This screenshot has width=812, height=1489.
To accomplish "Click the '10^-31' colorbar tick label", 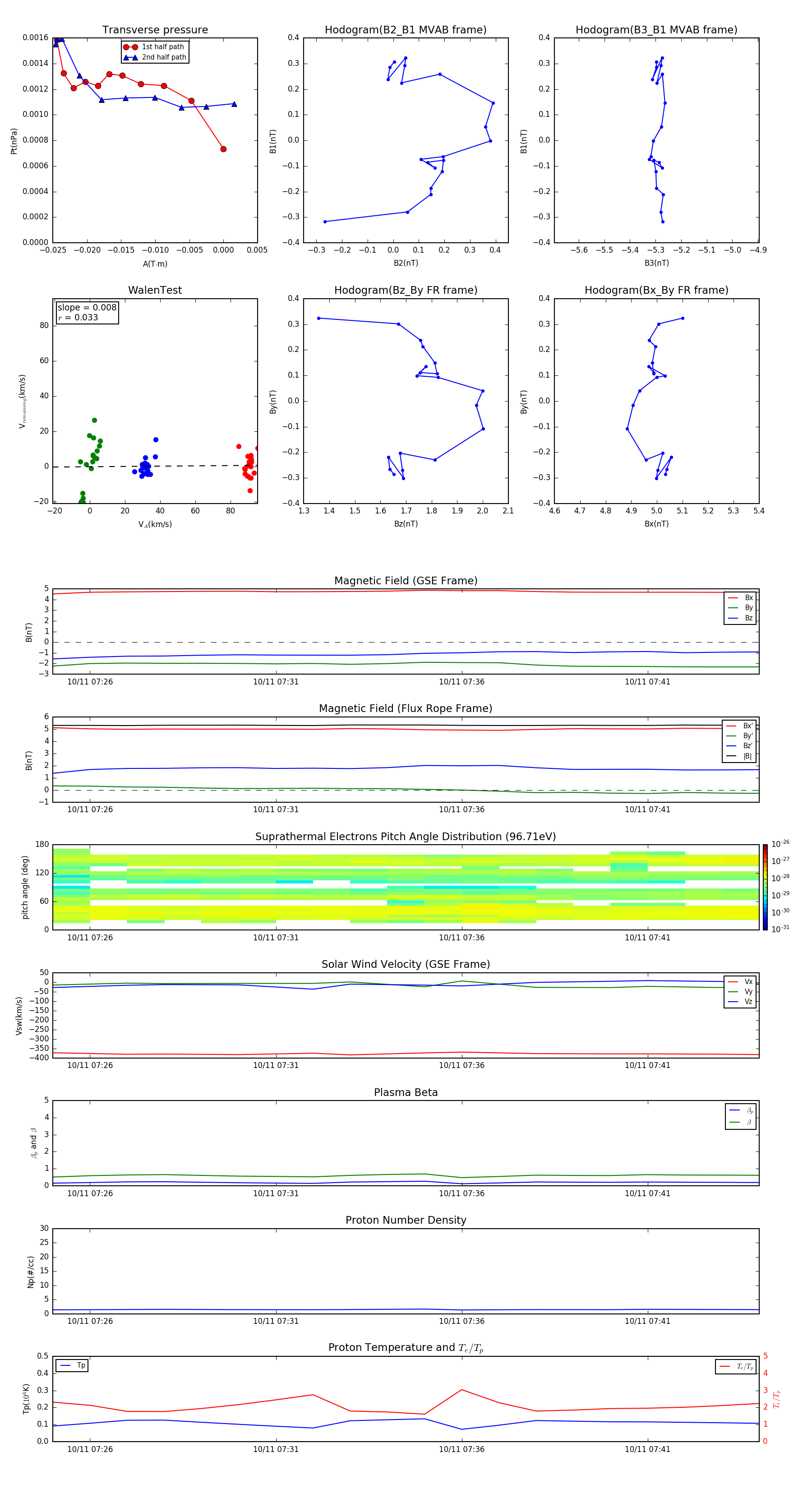I will click(x=780, y=929).
